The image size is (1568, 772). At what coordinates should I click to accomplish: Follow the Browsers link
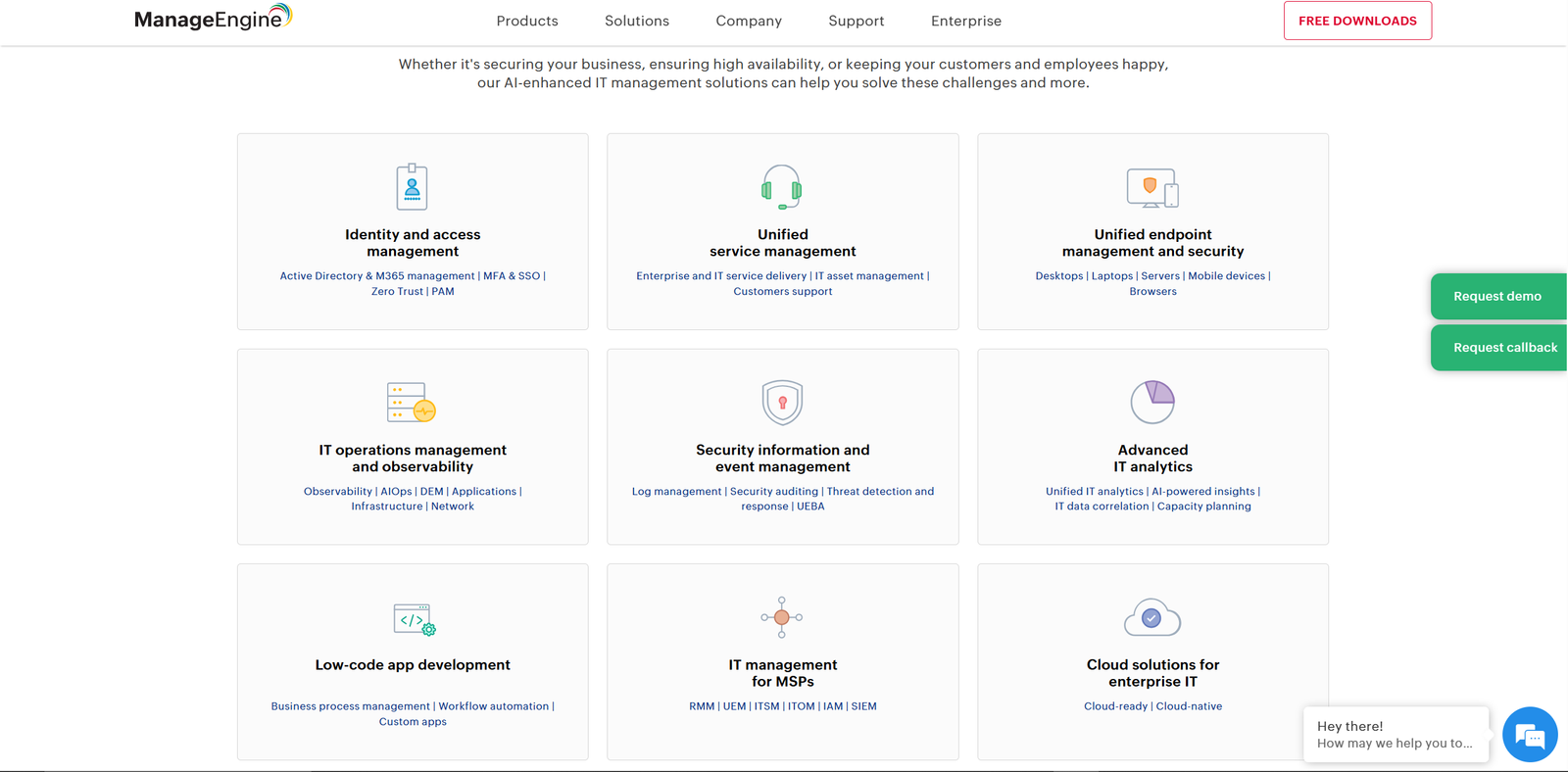point(1152,292)
